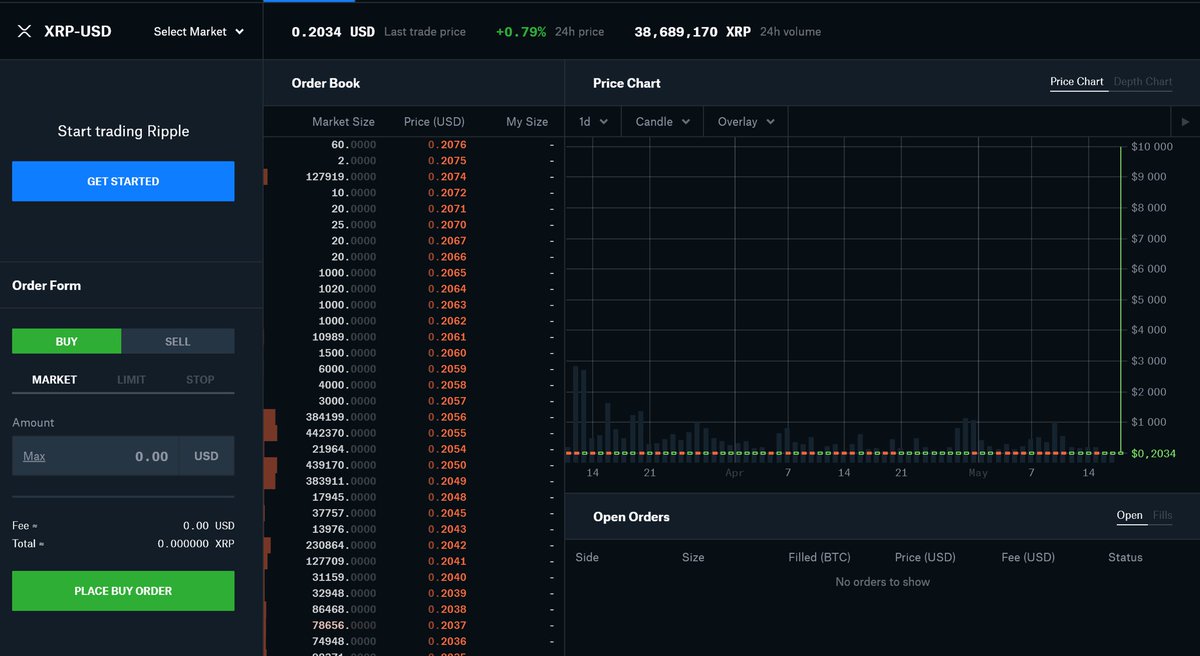Click the Max amount link
This screenshot has height=656, width=1200.
pyautogui.click(x=34, y=456)
